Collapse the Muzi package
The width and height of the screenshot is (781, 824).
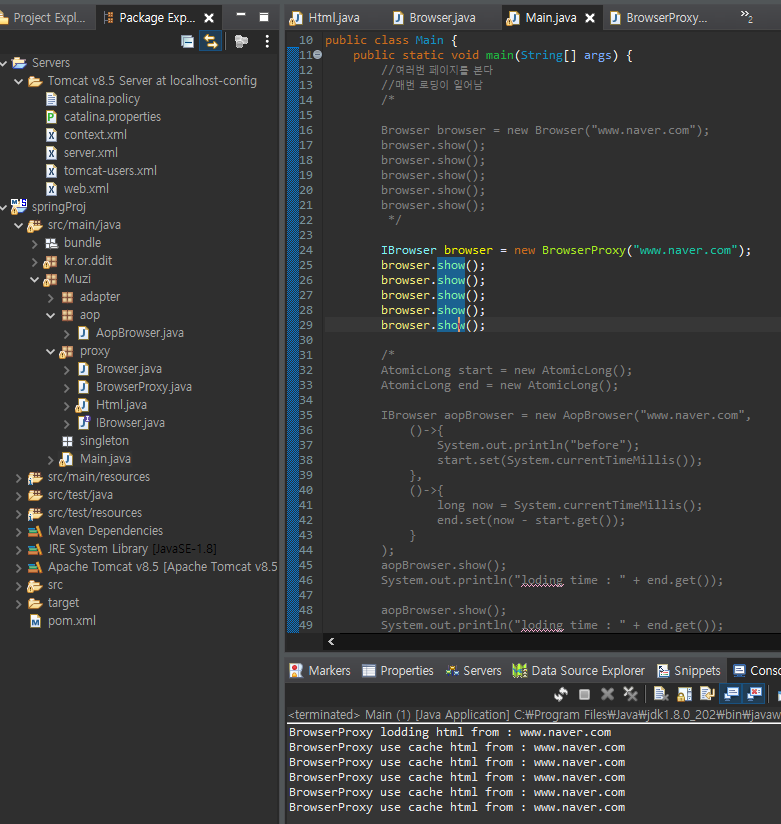35,280
